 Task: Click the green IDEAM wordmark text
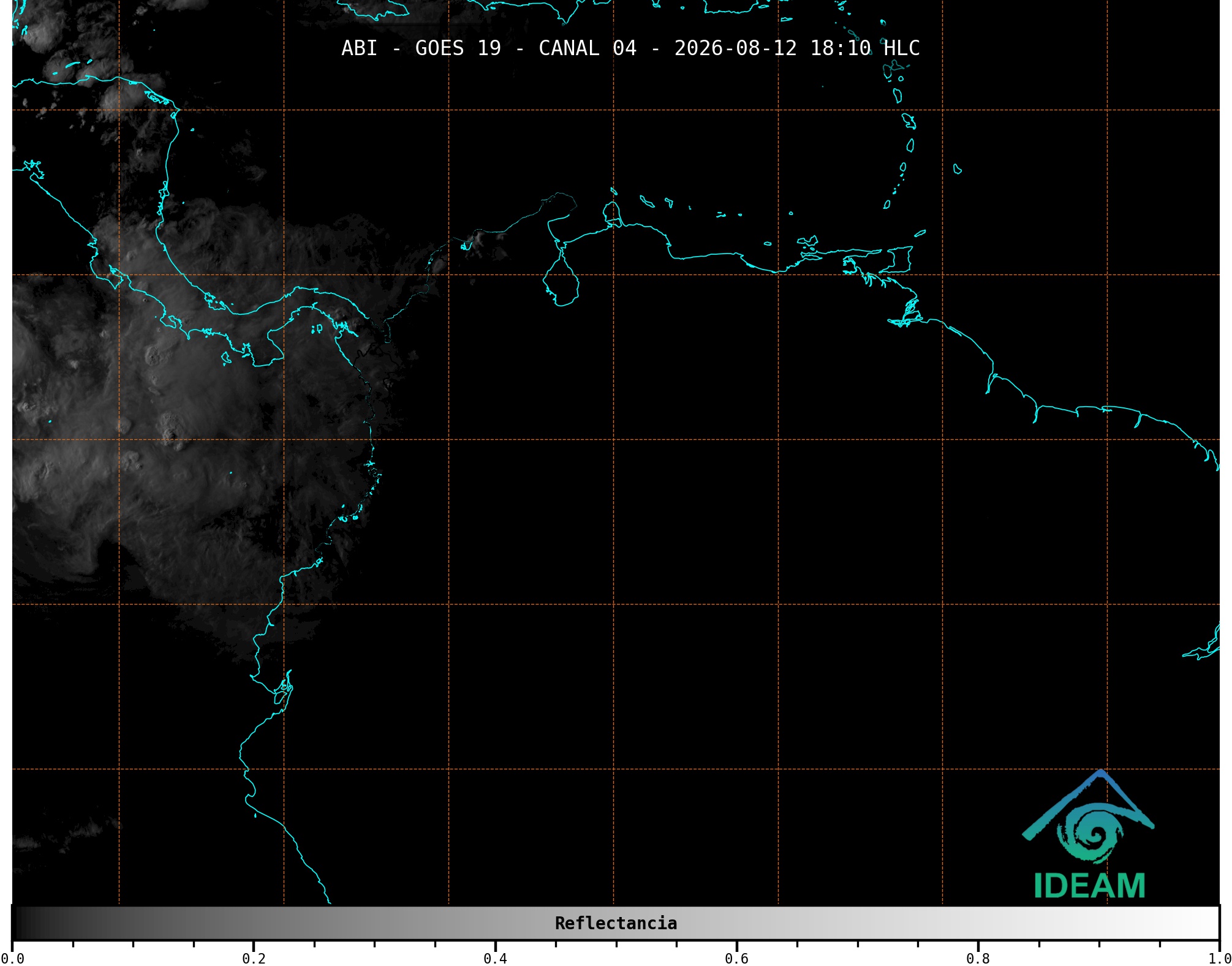tap(1089, 886)
